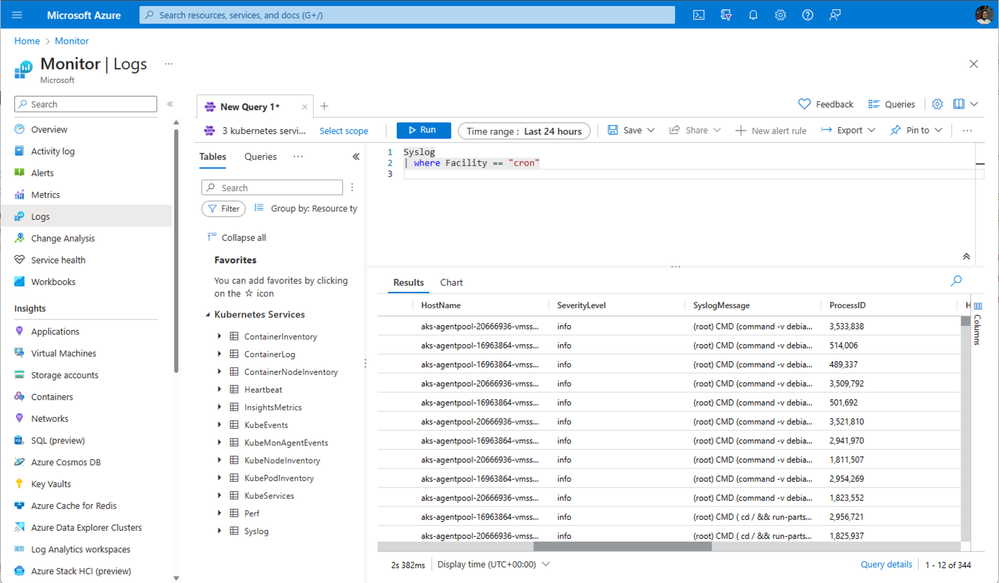The width and height of the screenshot is (999, 583).
Task: Switch to the Queries tab in side pane
Action: (x=261, y=157)
